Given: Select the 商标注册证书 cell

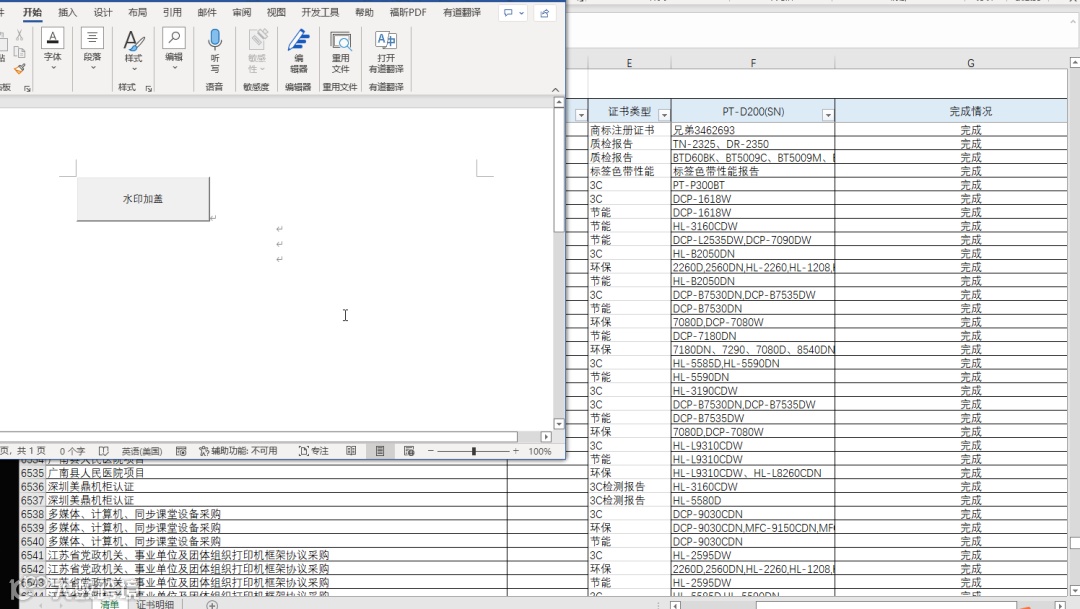Looking at the screenshot, I should (629, 130).
